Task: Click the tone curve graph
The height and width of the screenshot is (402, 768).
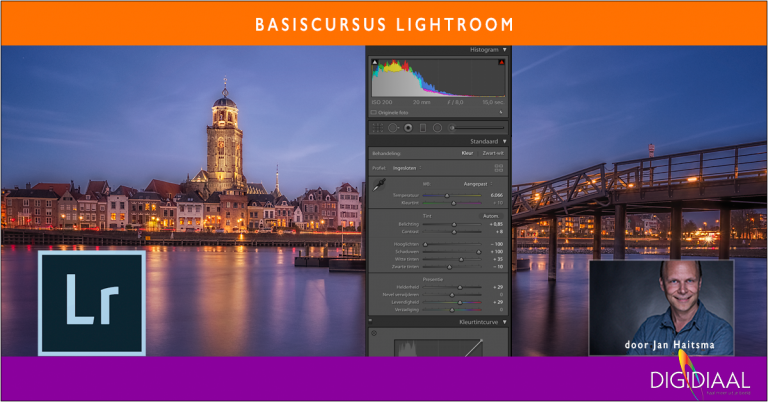Action: (438, 347)
